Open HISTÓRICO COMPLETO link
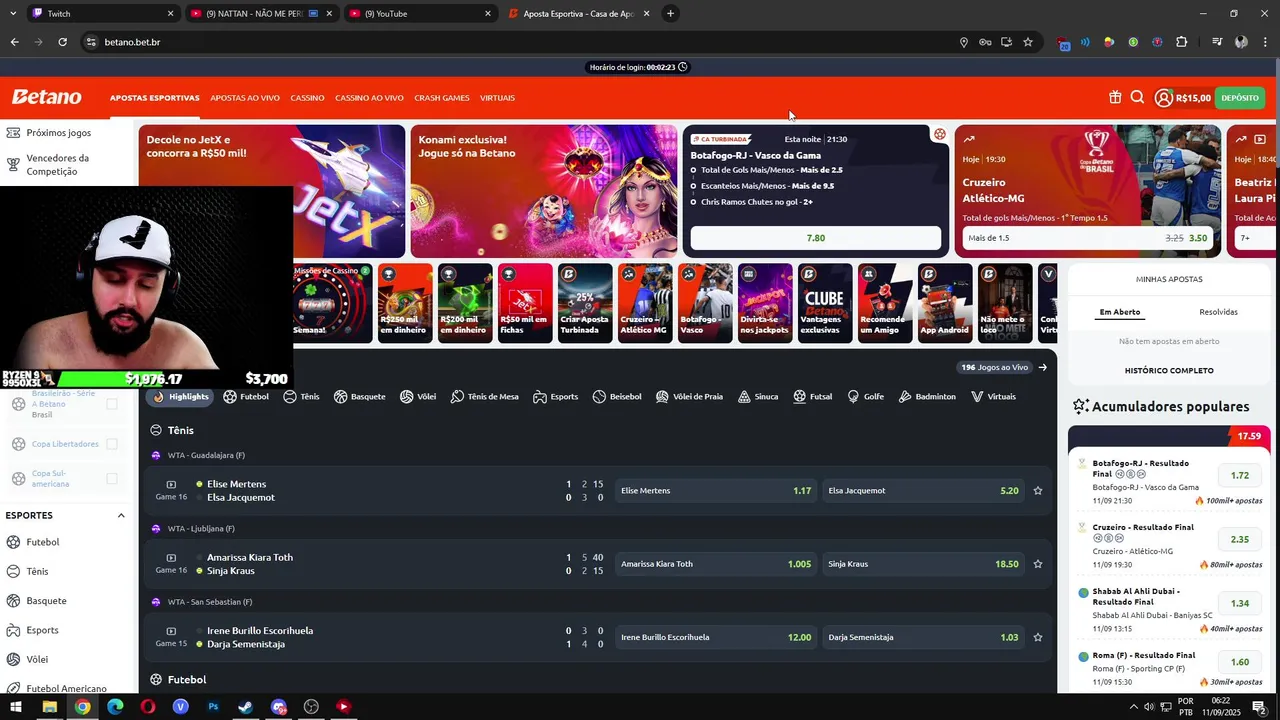The height and width of the screenshot is (720, 1280). [x=1169, y=371]
